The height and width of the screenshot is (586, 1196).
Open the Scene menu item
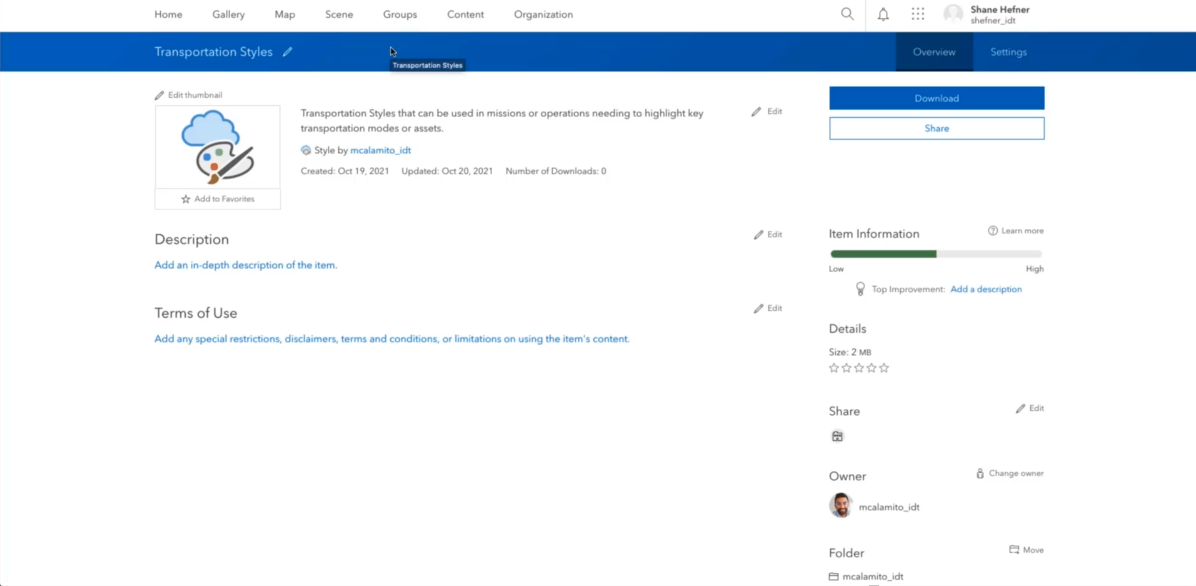pos(339,14)
